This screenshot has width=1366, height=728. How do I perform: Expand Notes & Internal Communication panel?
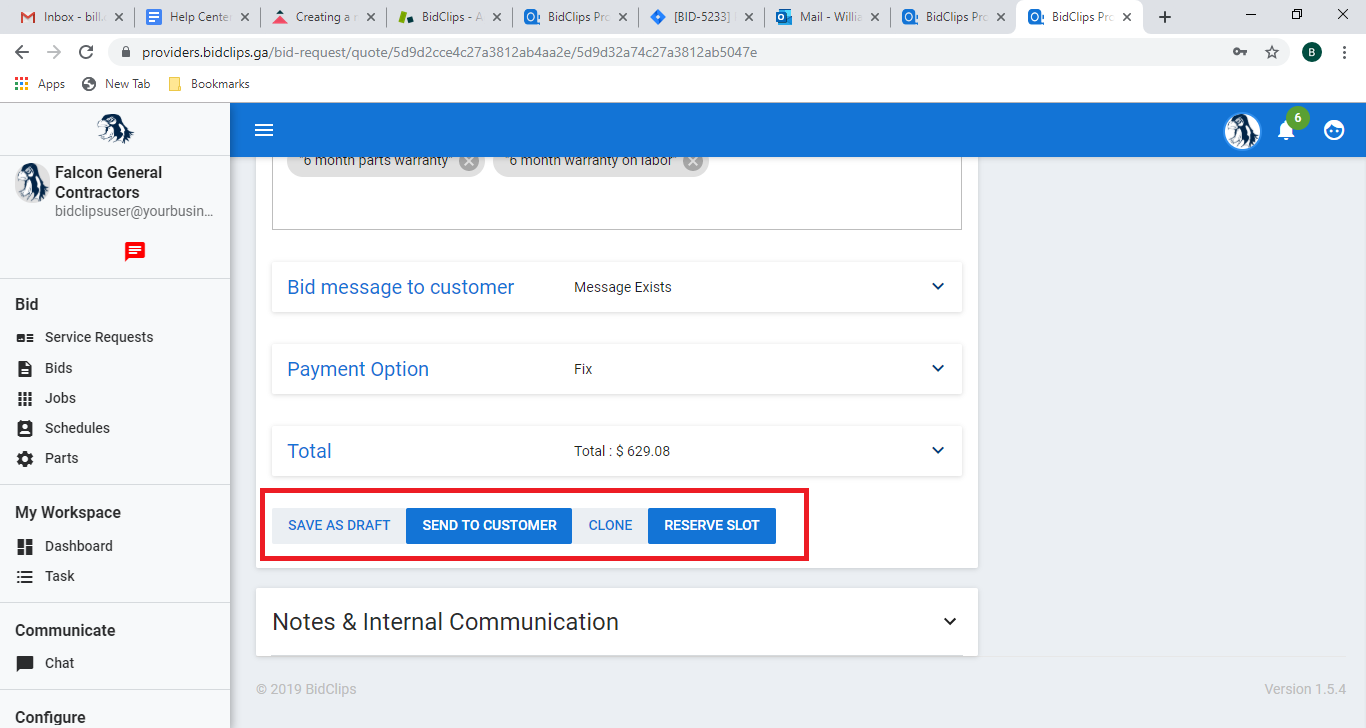click(x=617, y=622)
